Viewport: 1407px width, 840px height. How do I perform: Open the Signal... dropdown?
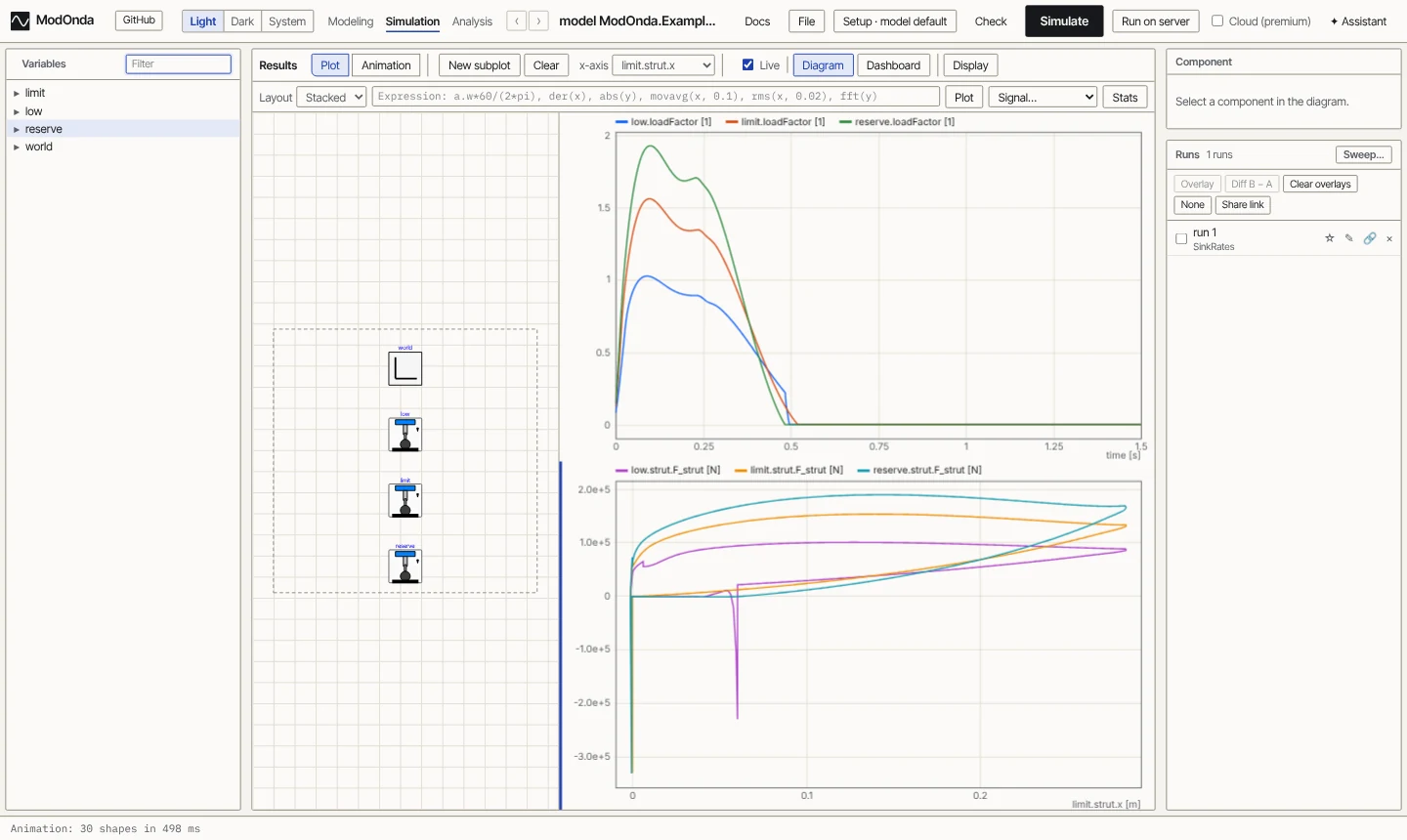(x=1044, y=98)
